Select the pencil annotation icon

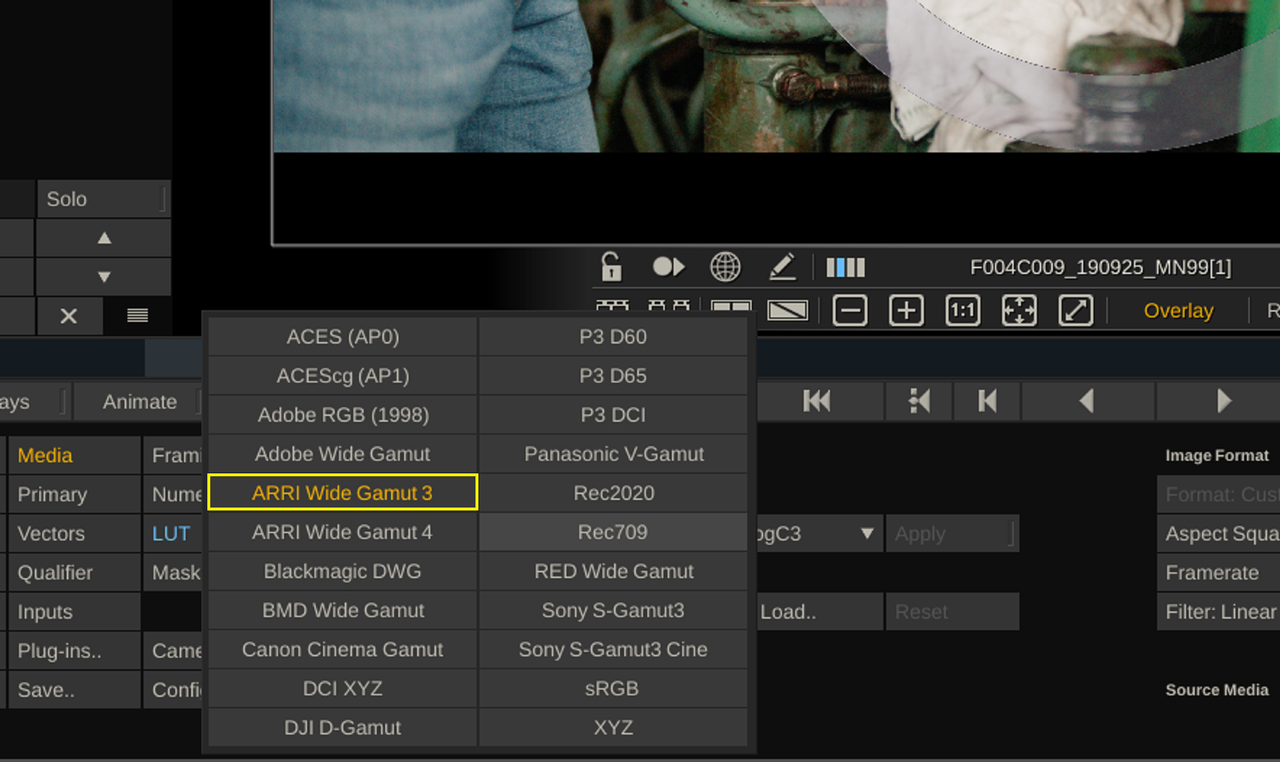click(782, 267)
